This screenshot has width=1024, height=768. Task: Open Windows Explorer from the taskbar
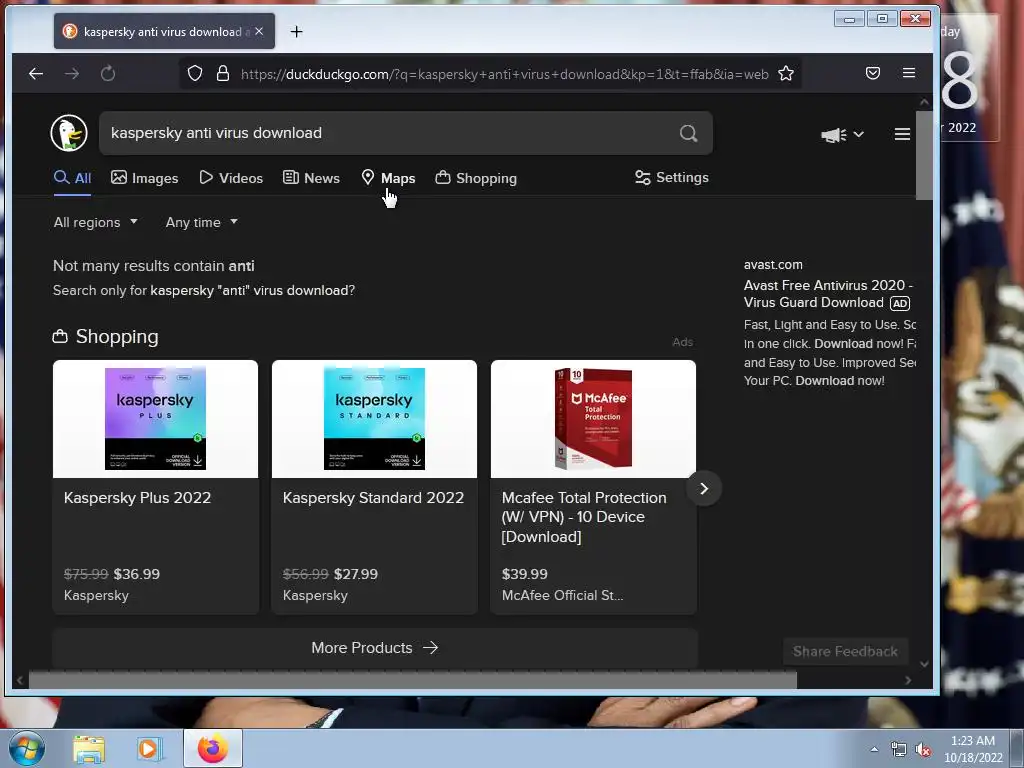[89, 749]
